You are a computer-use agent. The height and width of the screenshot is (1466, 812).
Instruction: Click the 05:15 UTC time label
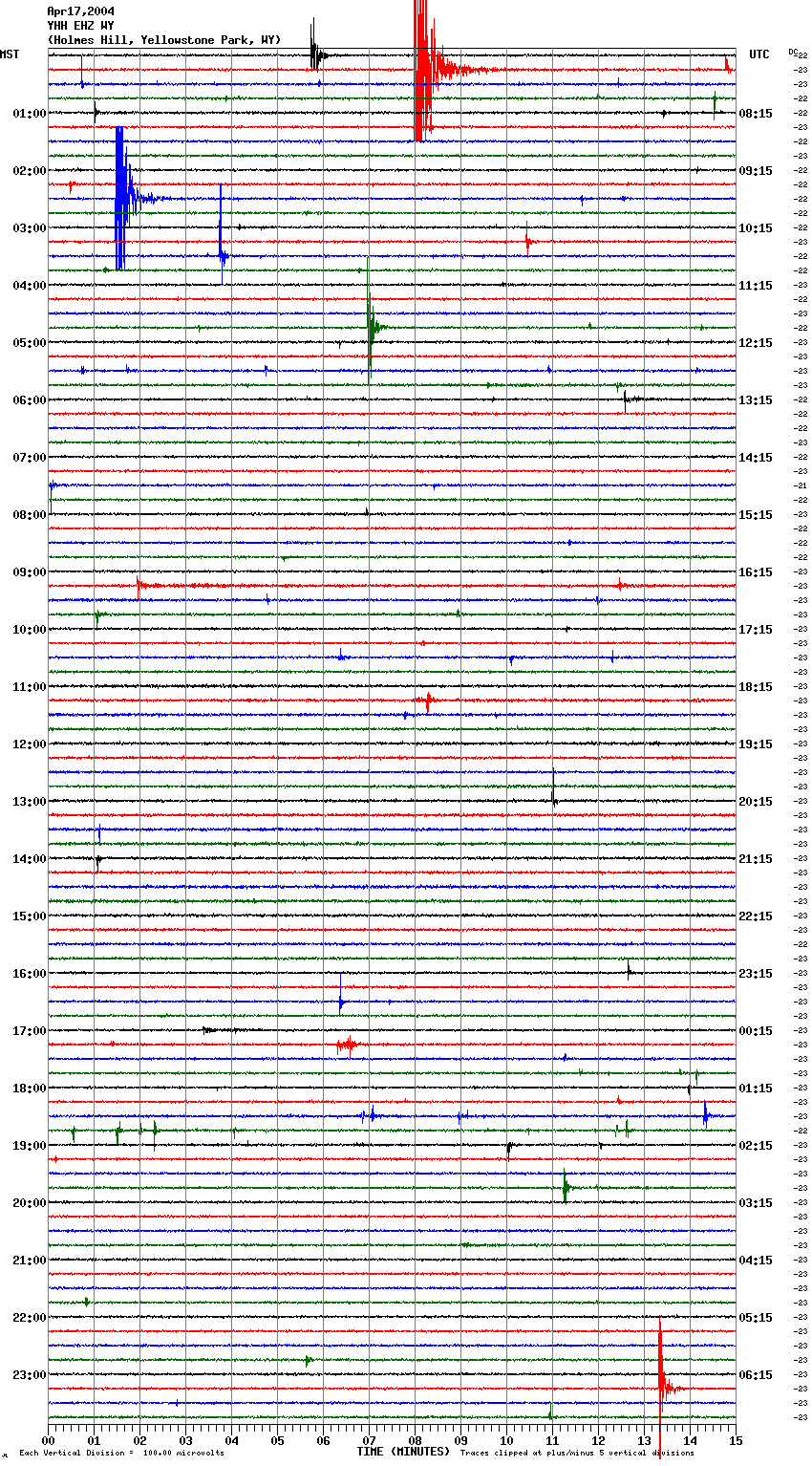[x=756, y=1318]
